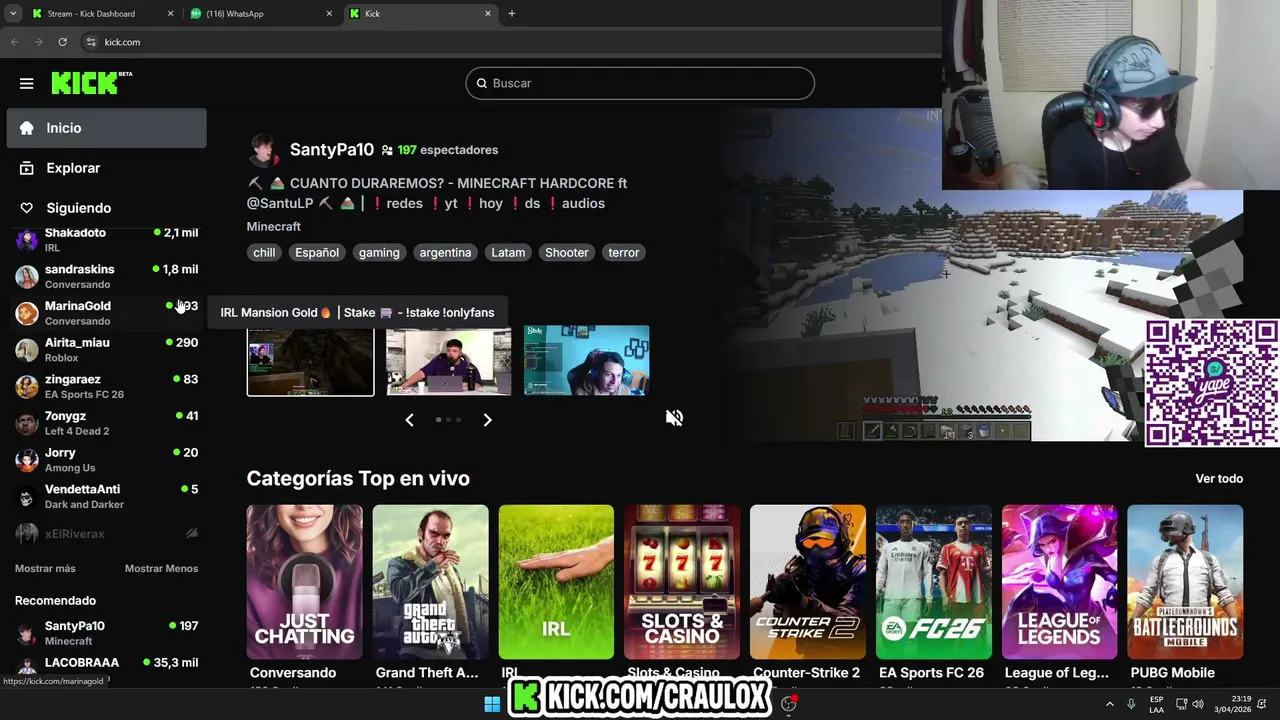Click Mostrar Menos in sidebar
Image resolution: width=1280 pixels, height=720 pixels.
pyautogui.click(x=161, y=568)
